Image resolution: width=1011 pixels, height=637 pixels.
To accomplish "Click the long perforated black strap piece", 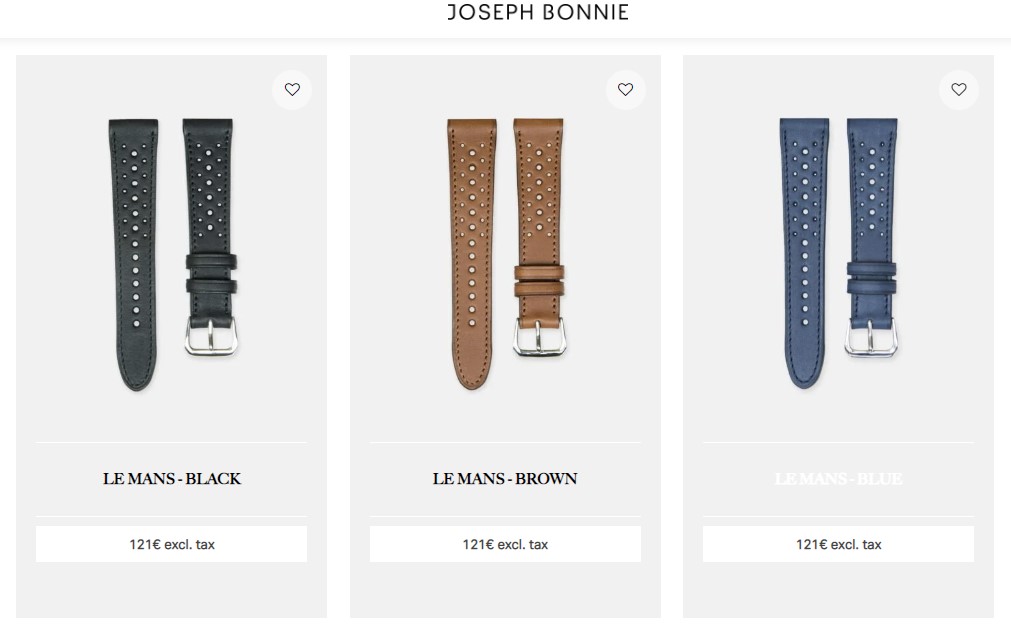I will click(135, 254).
